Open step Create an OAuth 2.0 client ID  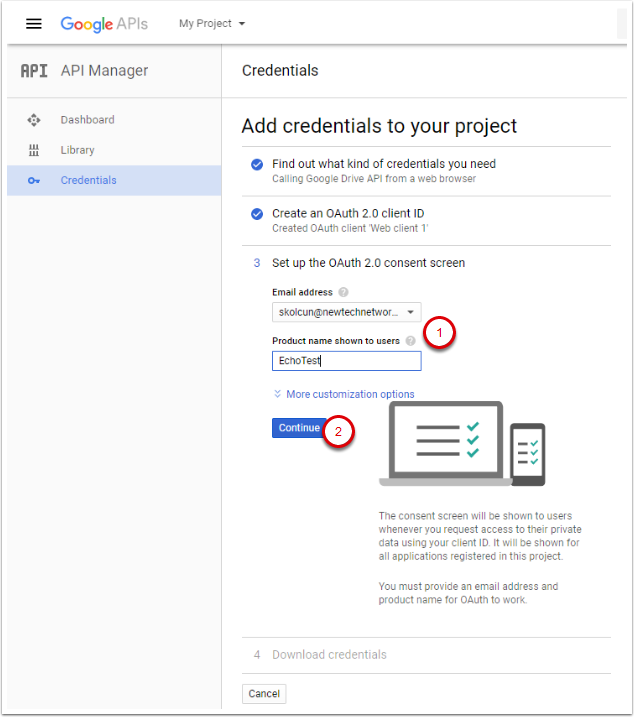point(348,214)
